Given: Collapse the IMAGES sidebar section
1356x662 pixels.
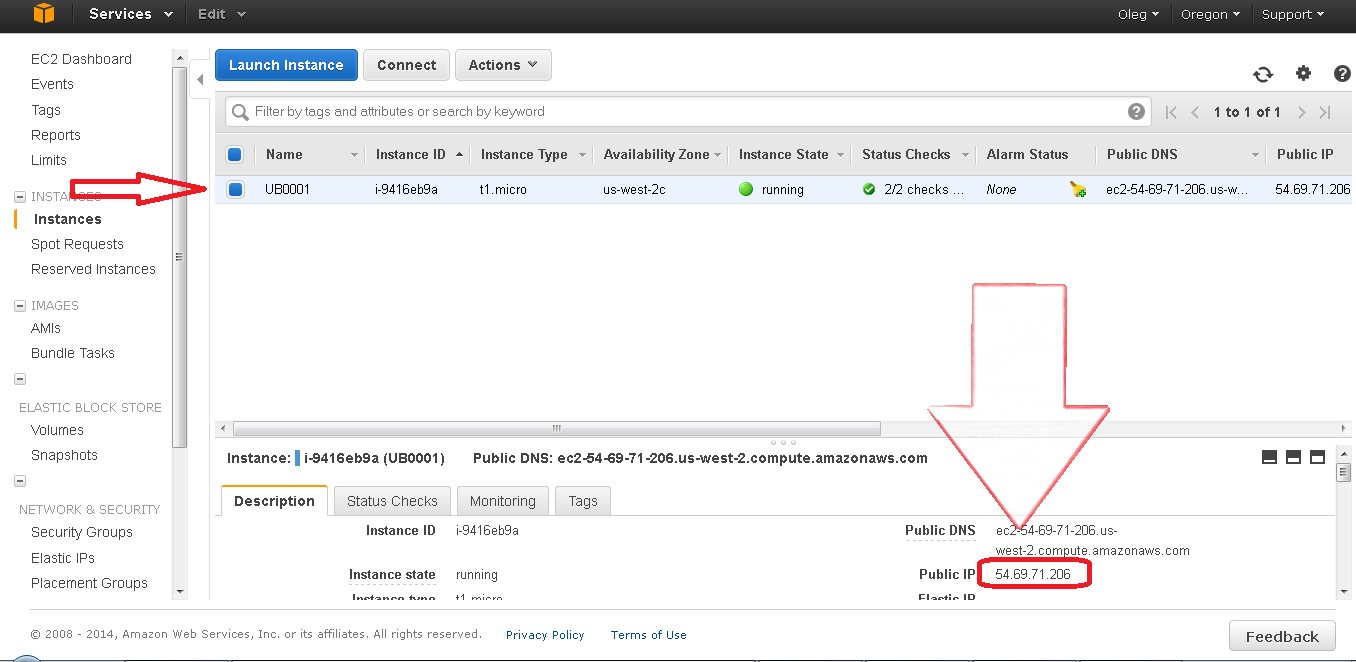Looking at the screenshot, I should [20, 305].
